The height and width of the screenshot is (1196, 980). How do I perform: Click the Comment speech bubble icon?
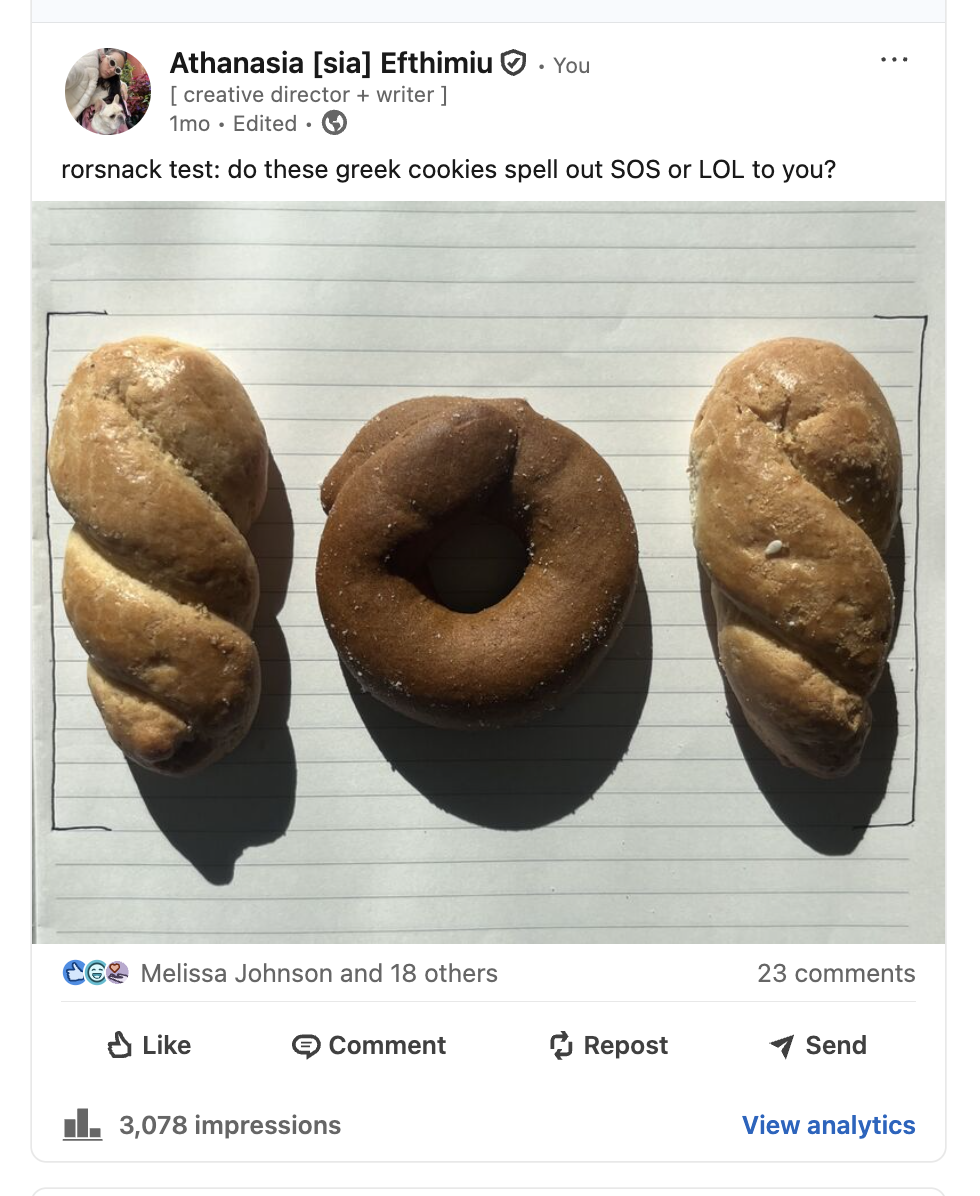[306, 1046]
